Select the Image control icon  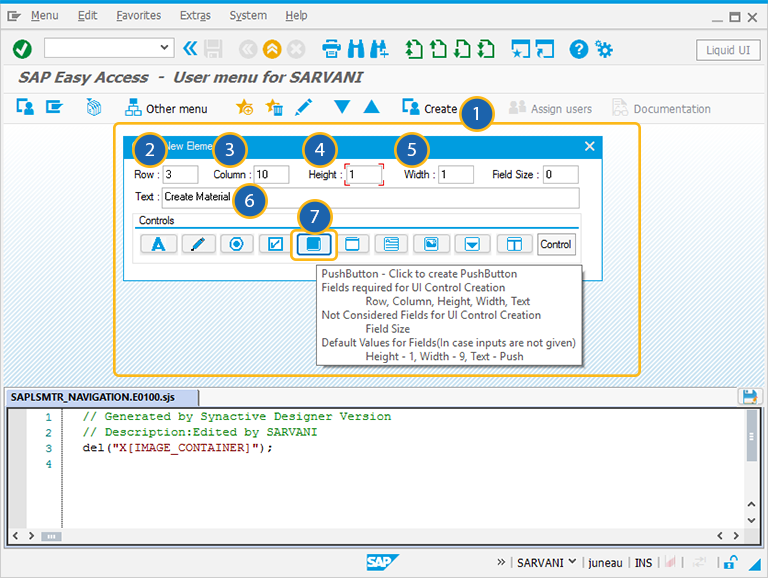[431, 244]
